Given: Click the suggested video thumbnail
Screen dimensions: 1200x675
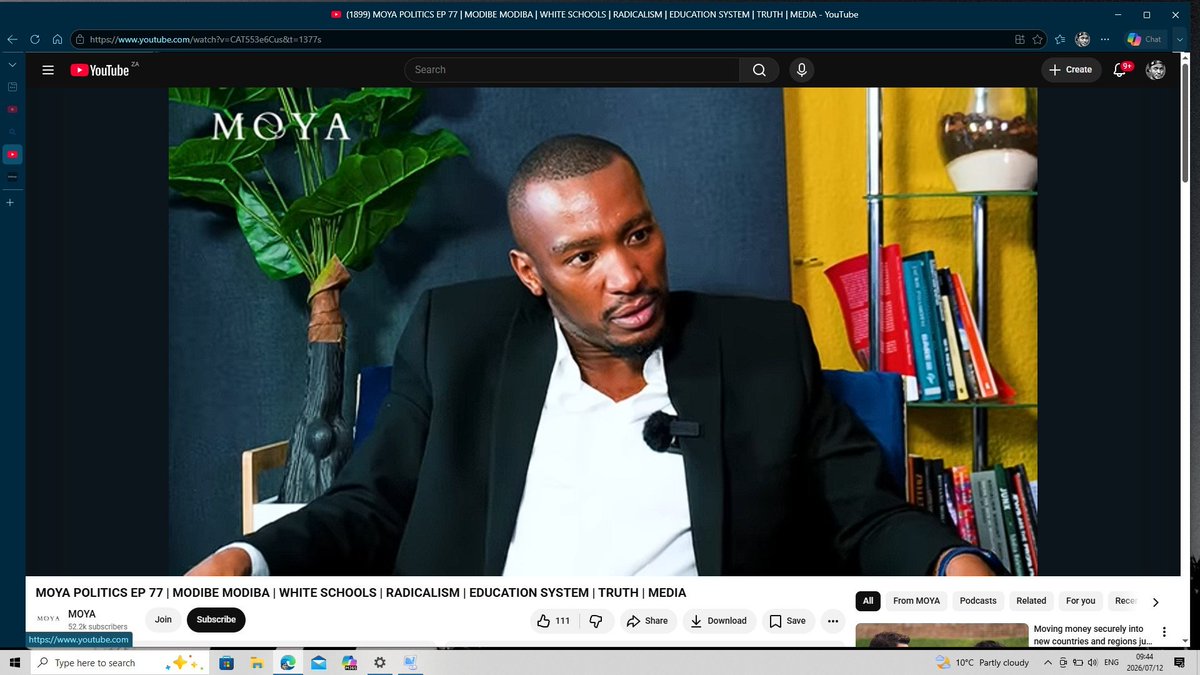Looking at the screenshot, I should (x=941, y=635).
